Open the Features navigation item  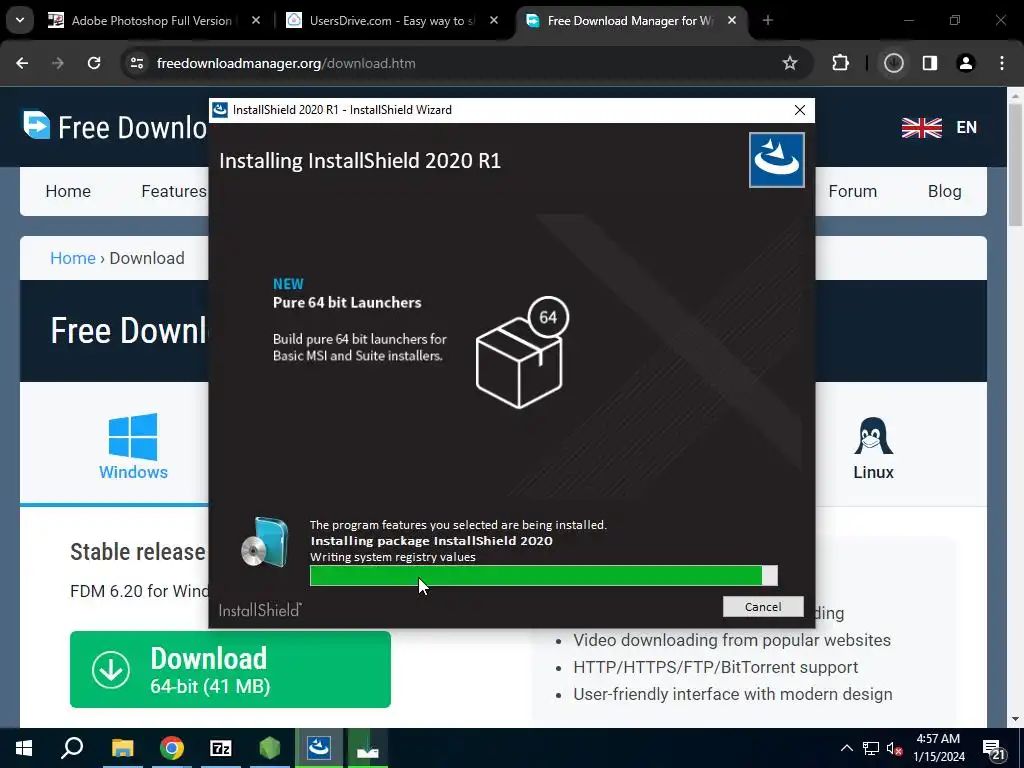pos(174,191)
